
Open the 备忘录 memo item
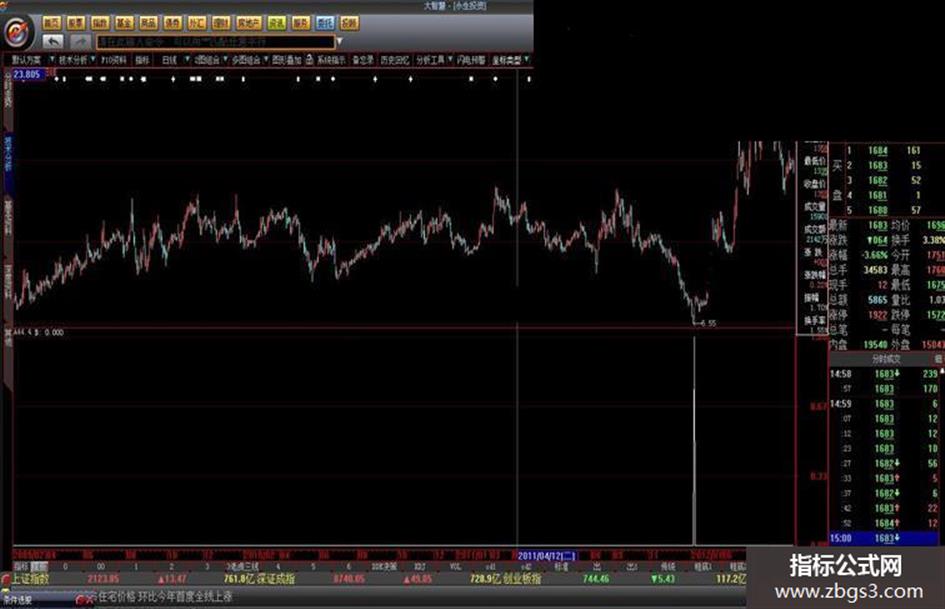(363, 60)
